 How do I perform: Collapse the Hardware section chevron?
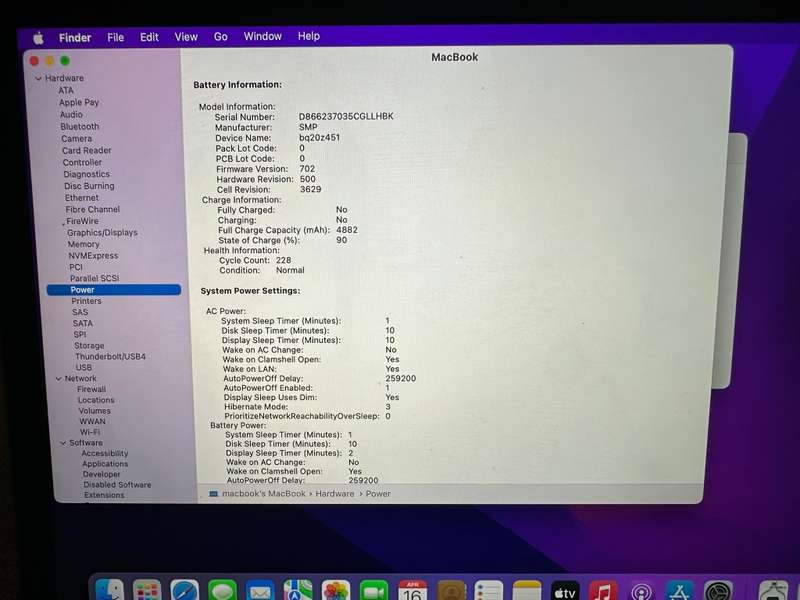38,79
